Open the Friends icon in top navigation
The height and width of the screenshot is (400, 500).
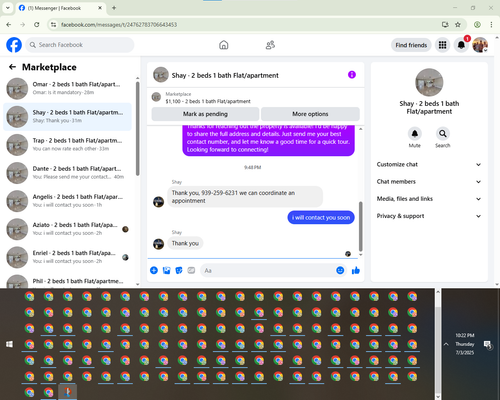tap(270, 45)
